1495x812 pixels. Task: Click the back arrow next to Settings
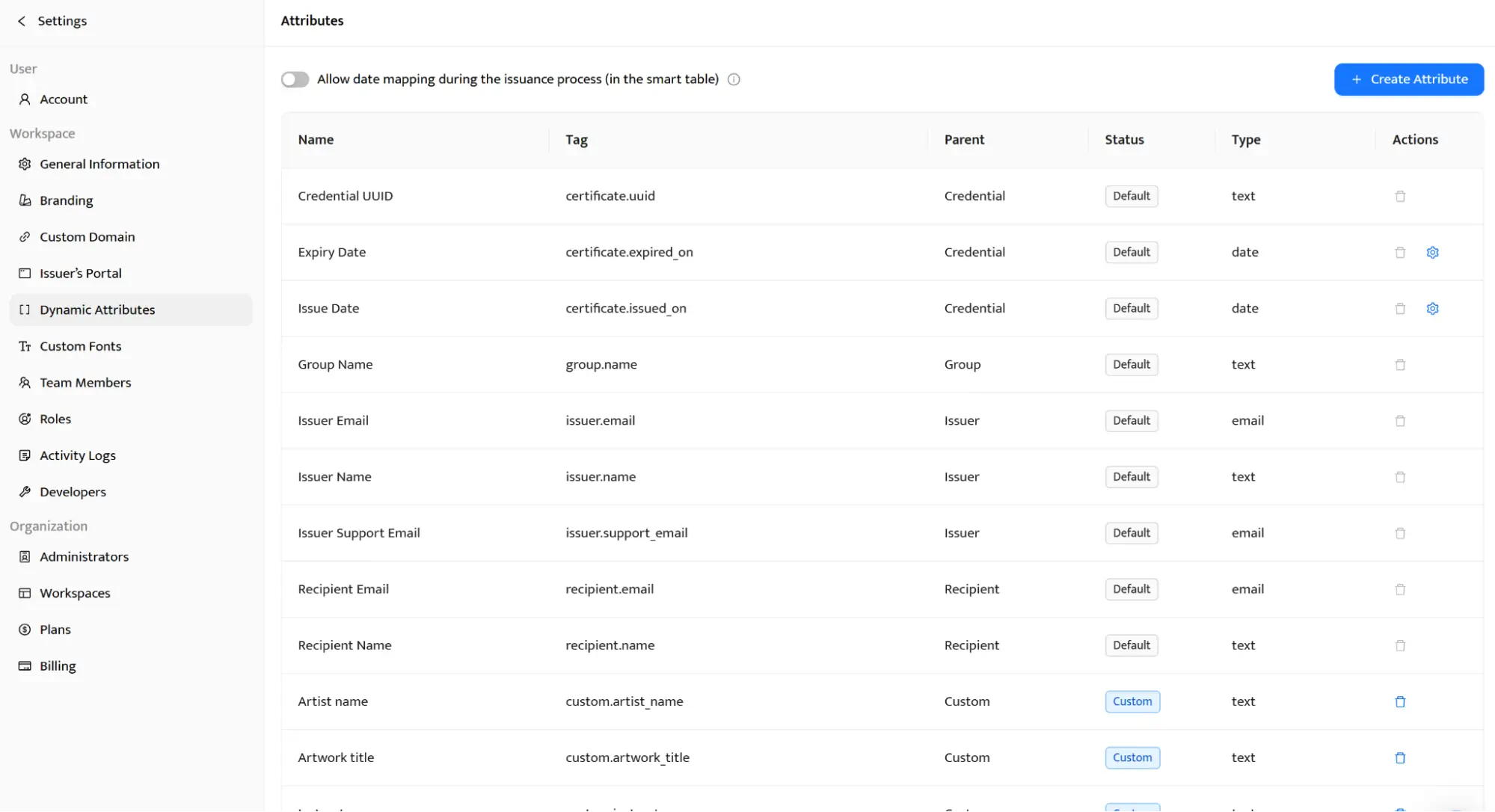click(22, 21)
